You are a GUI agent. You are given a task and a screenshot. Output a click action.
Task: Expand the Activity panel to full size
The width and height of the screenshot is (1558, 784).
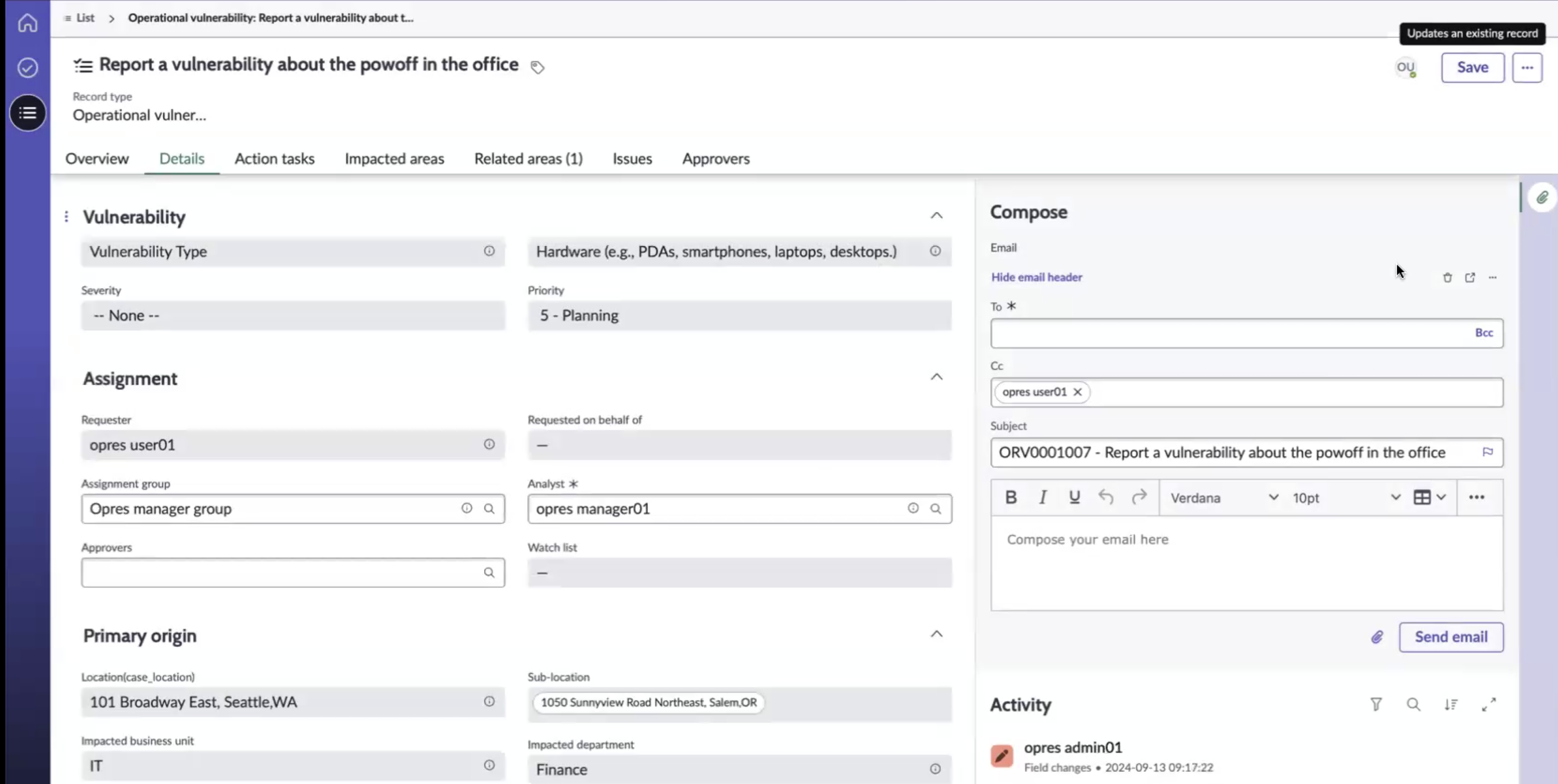(x=1489, y=704)
